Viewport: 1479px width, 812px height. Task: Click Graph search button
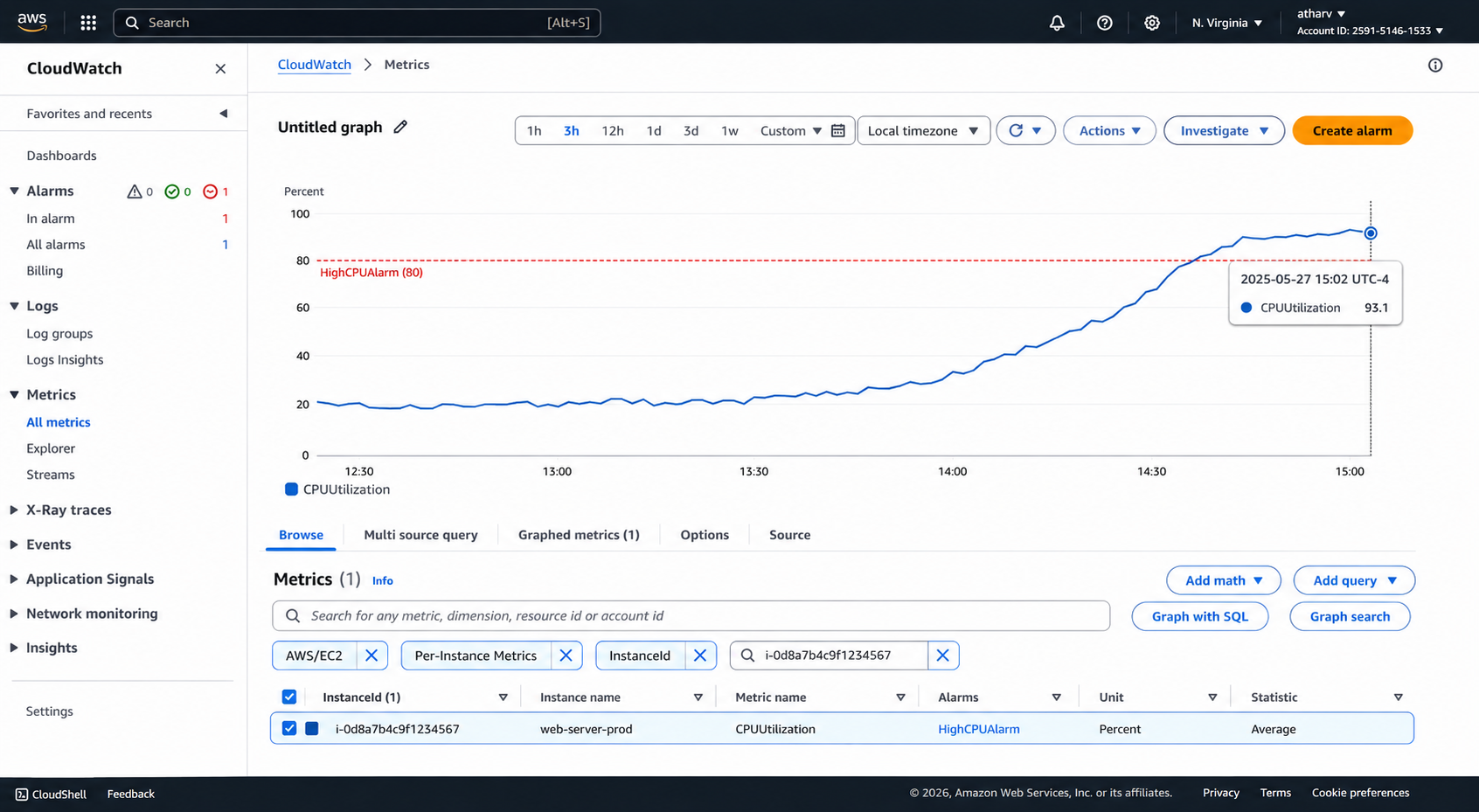(1350, 616)
